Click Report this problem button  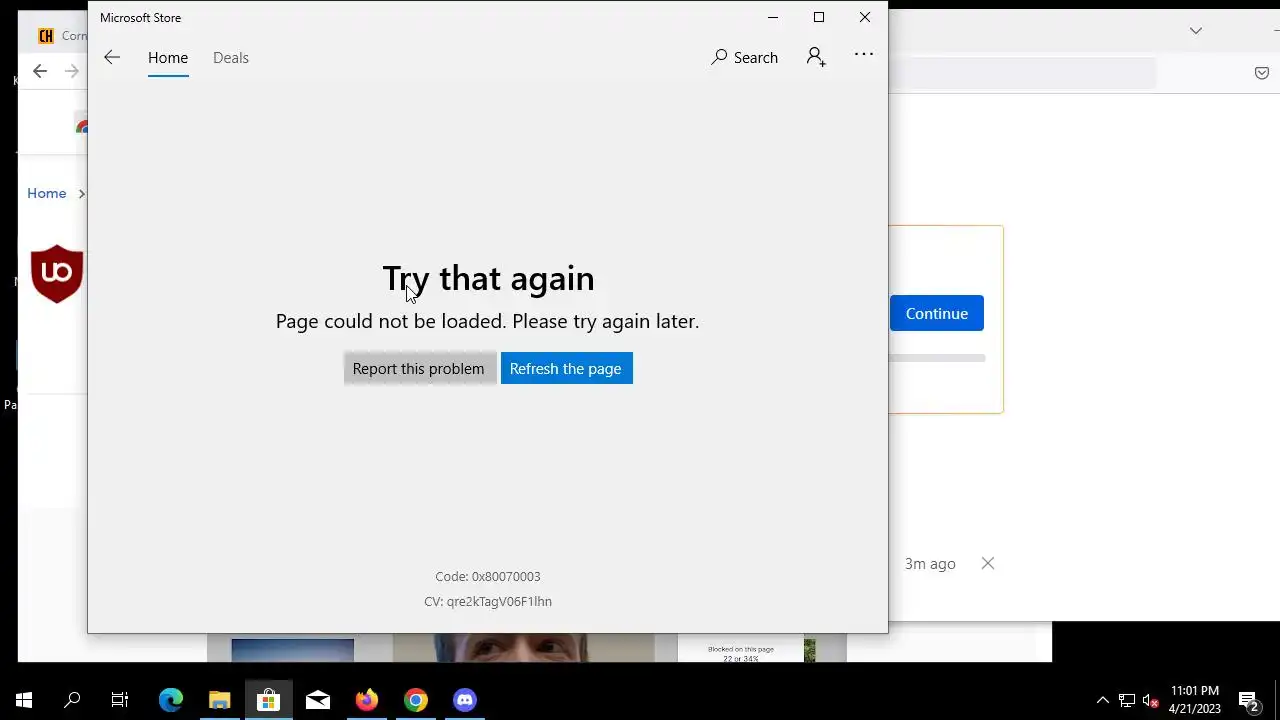pyautogui.click(x=419, y=369)
